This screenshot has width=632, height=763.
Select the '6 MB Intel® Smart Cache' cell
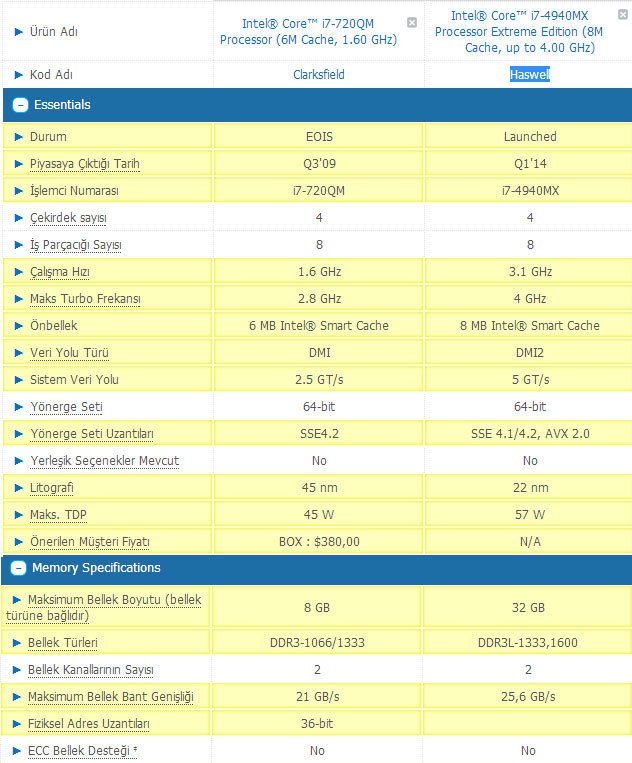click(319, 326)
